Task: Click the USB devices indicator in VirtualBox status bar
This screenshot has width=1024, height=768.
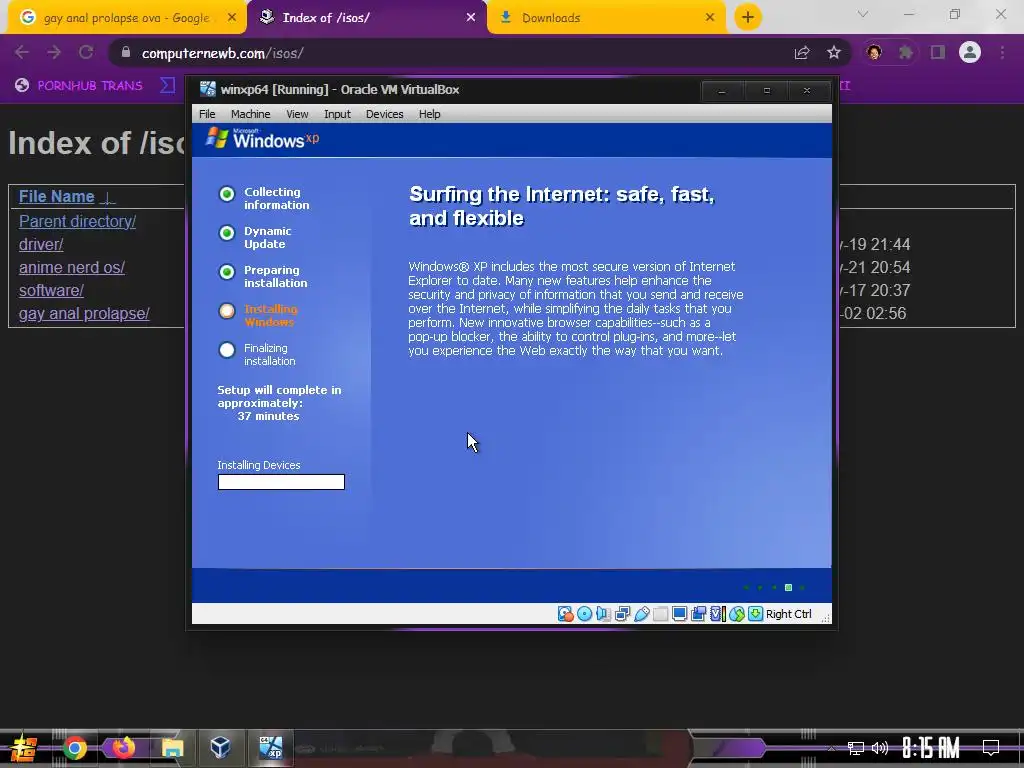Action: [641, 614]
